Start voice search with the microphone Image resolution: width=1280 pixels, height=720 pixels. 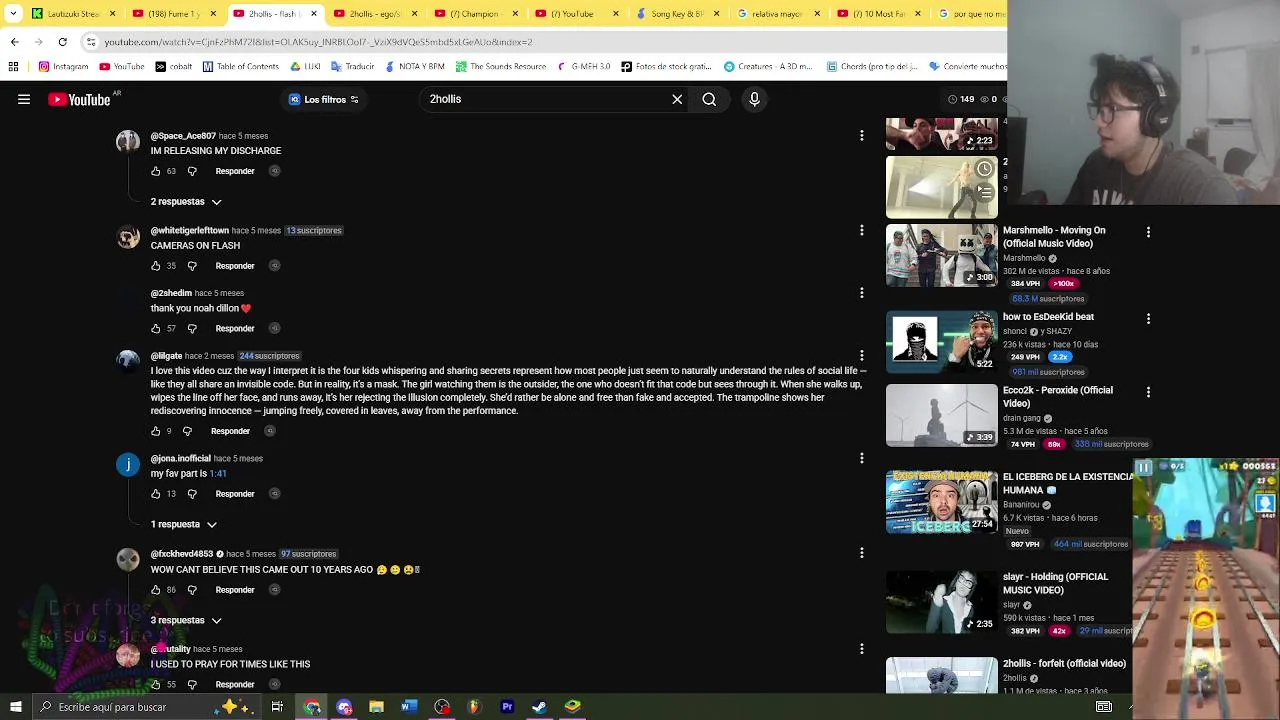[x=754, y=99]
